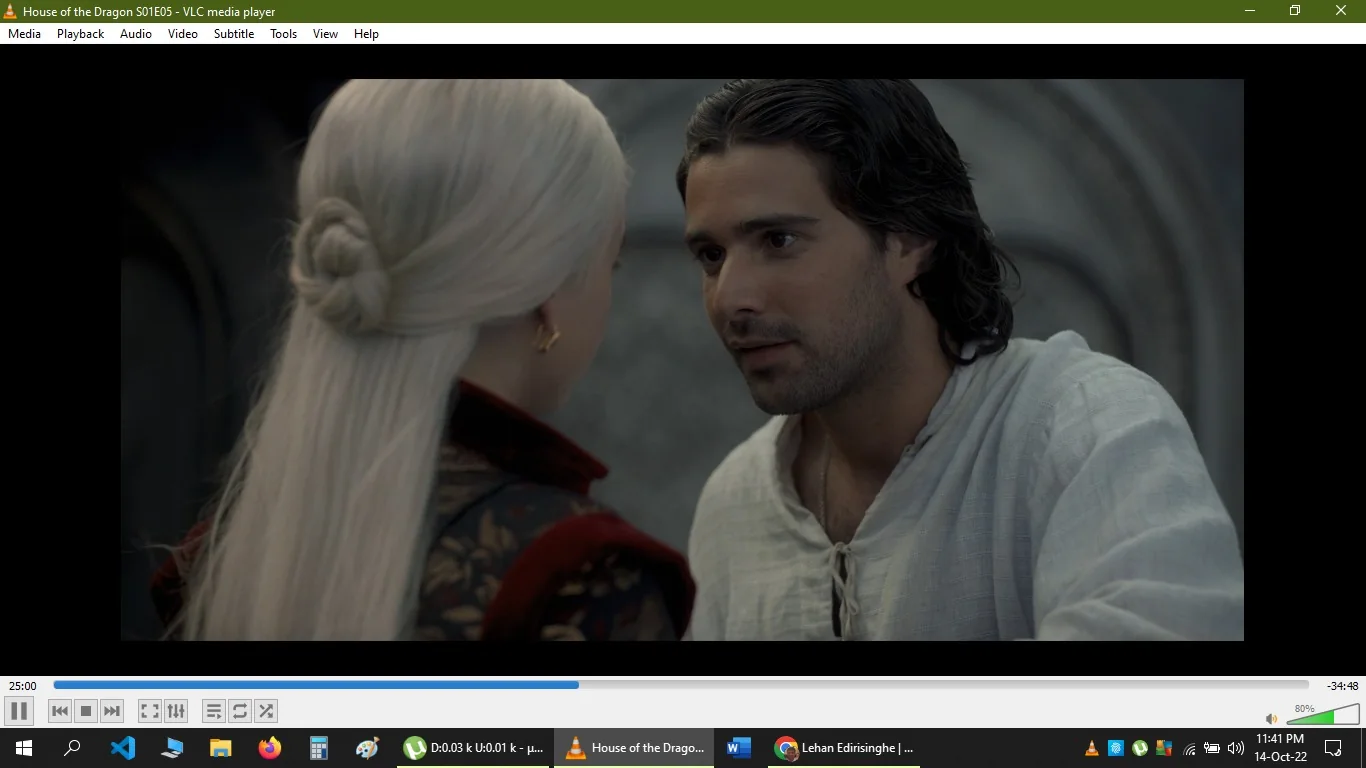
Task: Open the pinned computer-and-monitor app on taskbar
Action: (172, 748)
